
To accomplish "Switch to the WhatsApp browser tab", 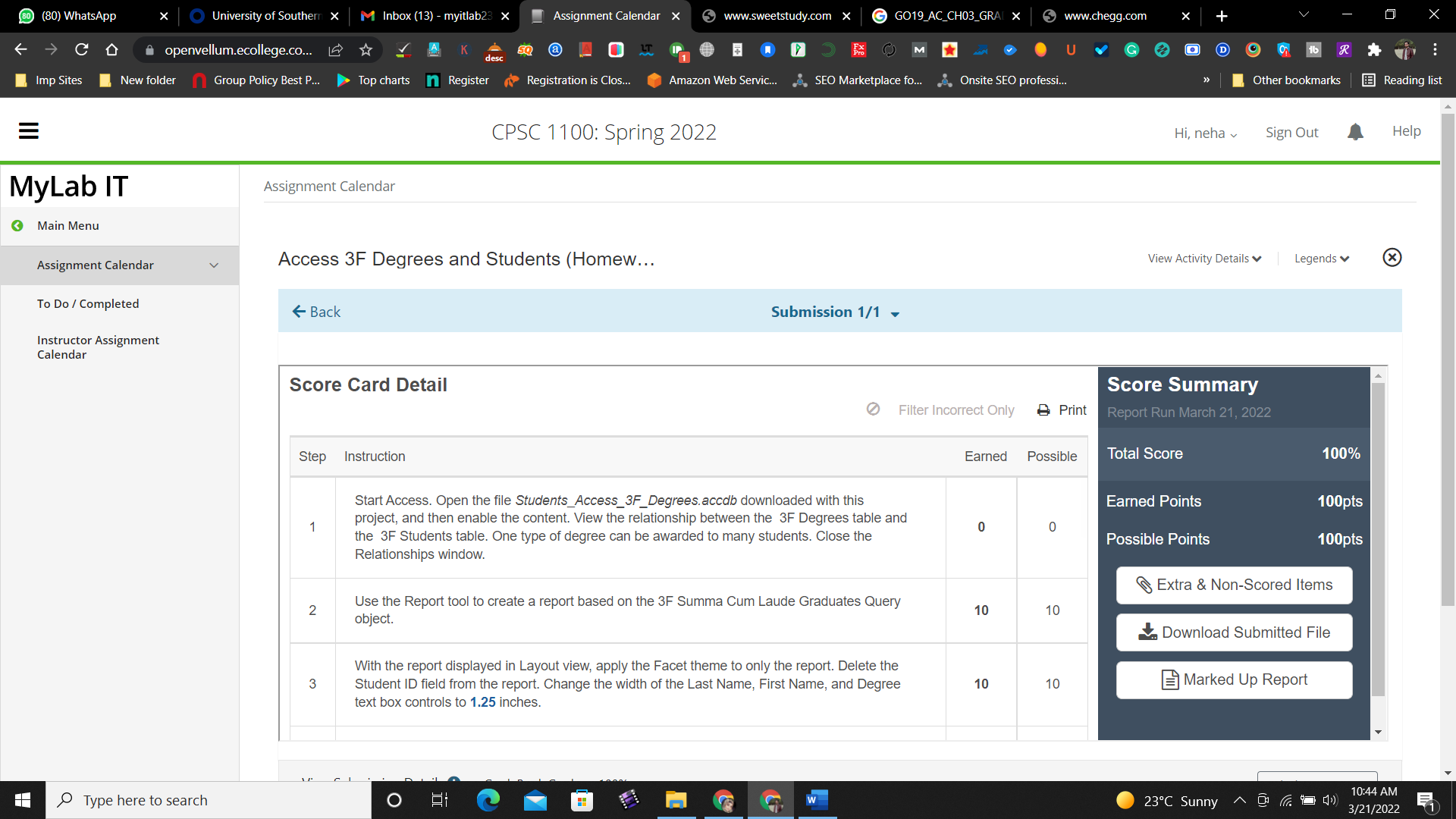I will 91,16.
